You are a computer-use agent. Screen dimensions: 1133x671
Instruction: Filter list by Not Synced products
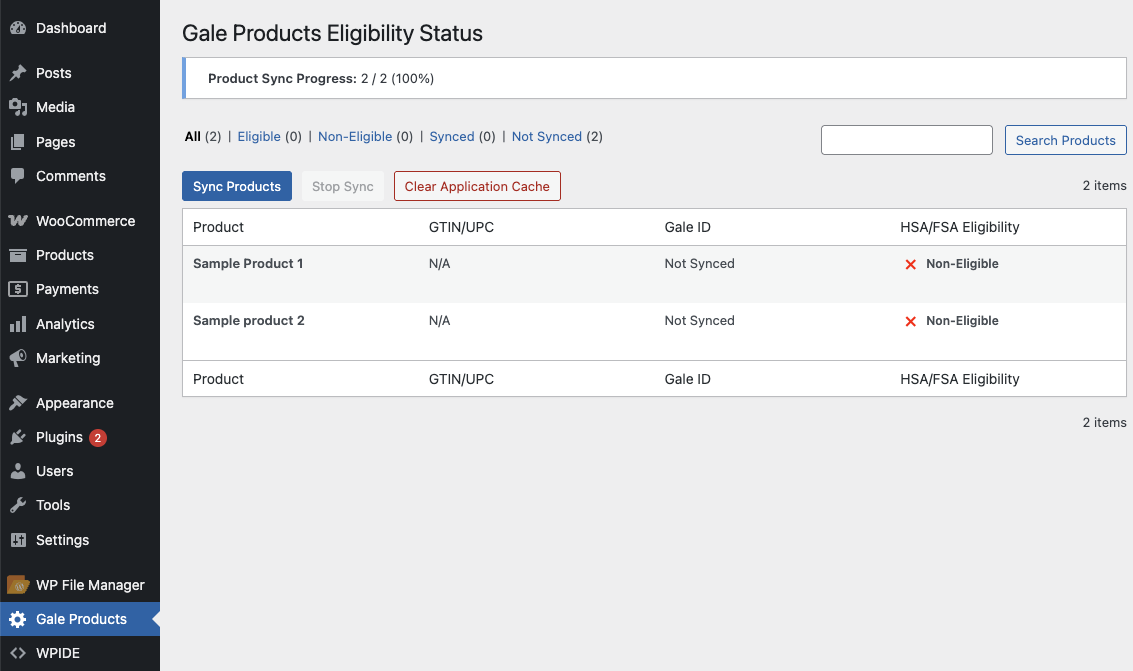(546, 137)
